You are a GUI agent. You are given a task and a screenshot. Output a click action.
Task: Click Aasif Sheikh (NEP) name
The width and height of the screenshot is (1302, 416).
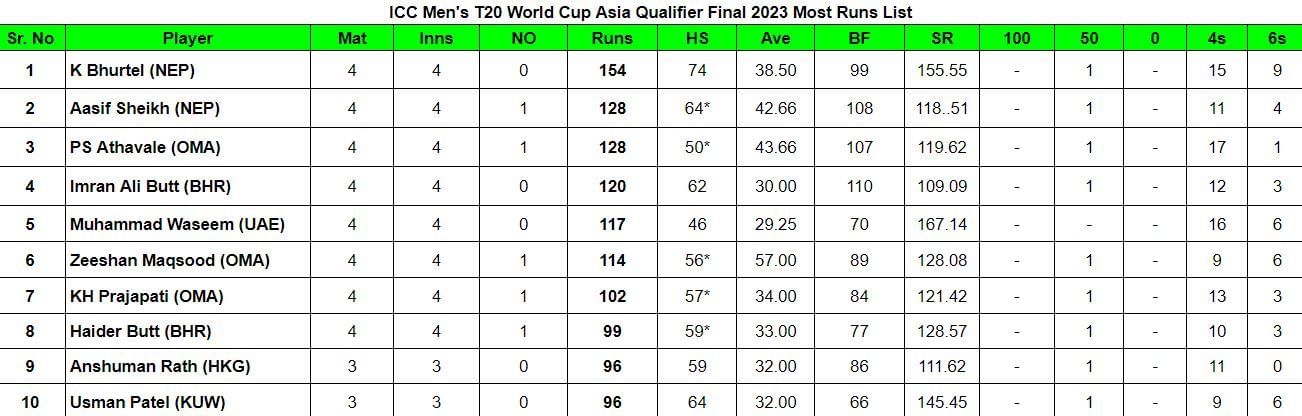145,109
